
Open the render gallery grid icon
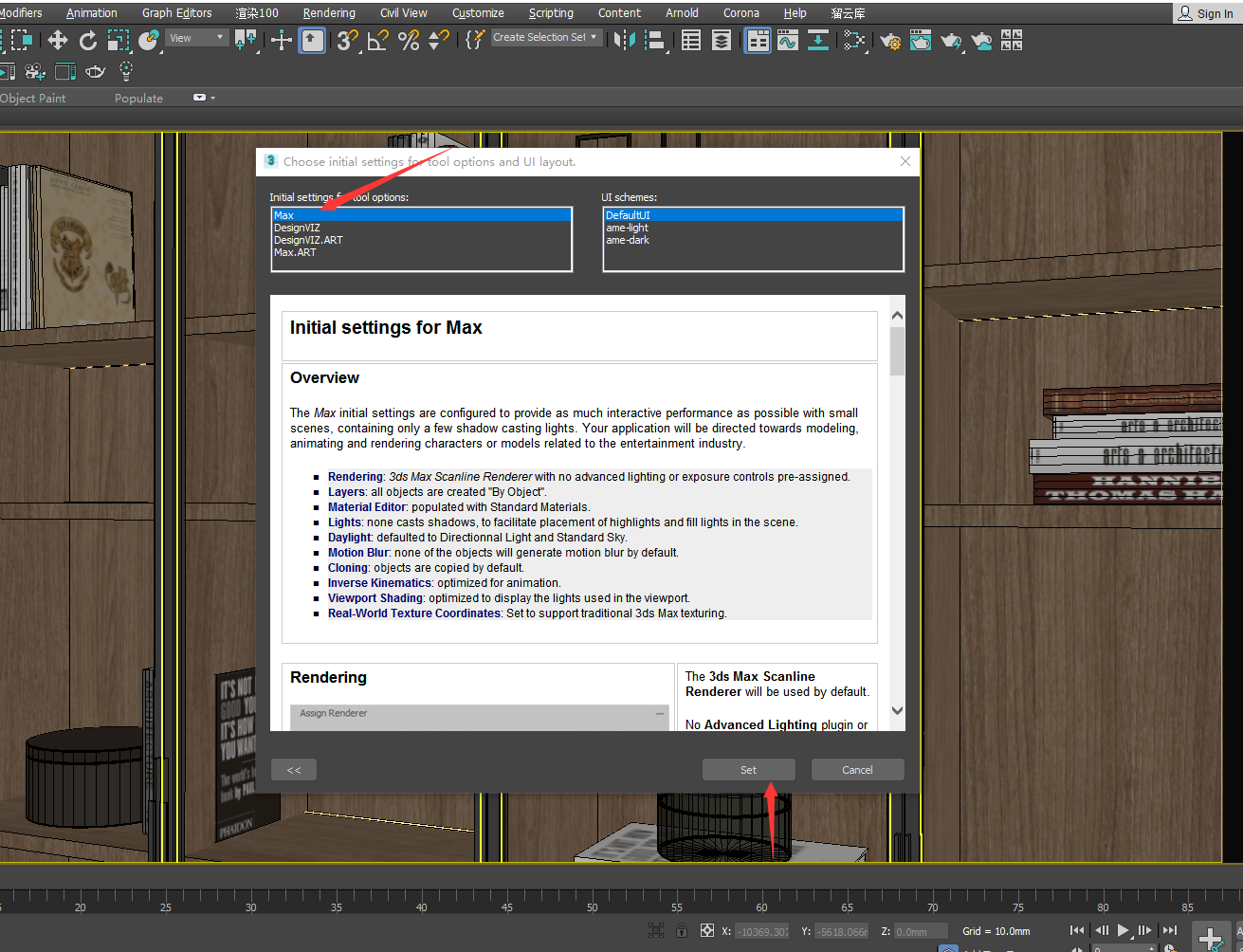[1012, 40]
